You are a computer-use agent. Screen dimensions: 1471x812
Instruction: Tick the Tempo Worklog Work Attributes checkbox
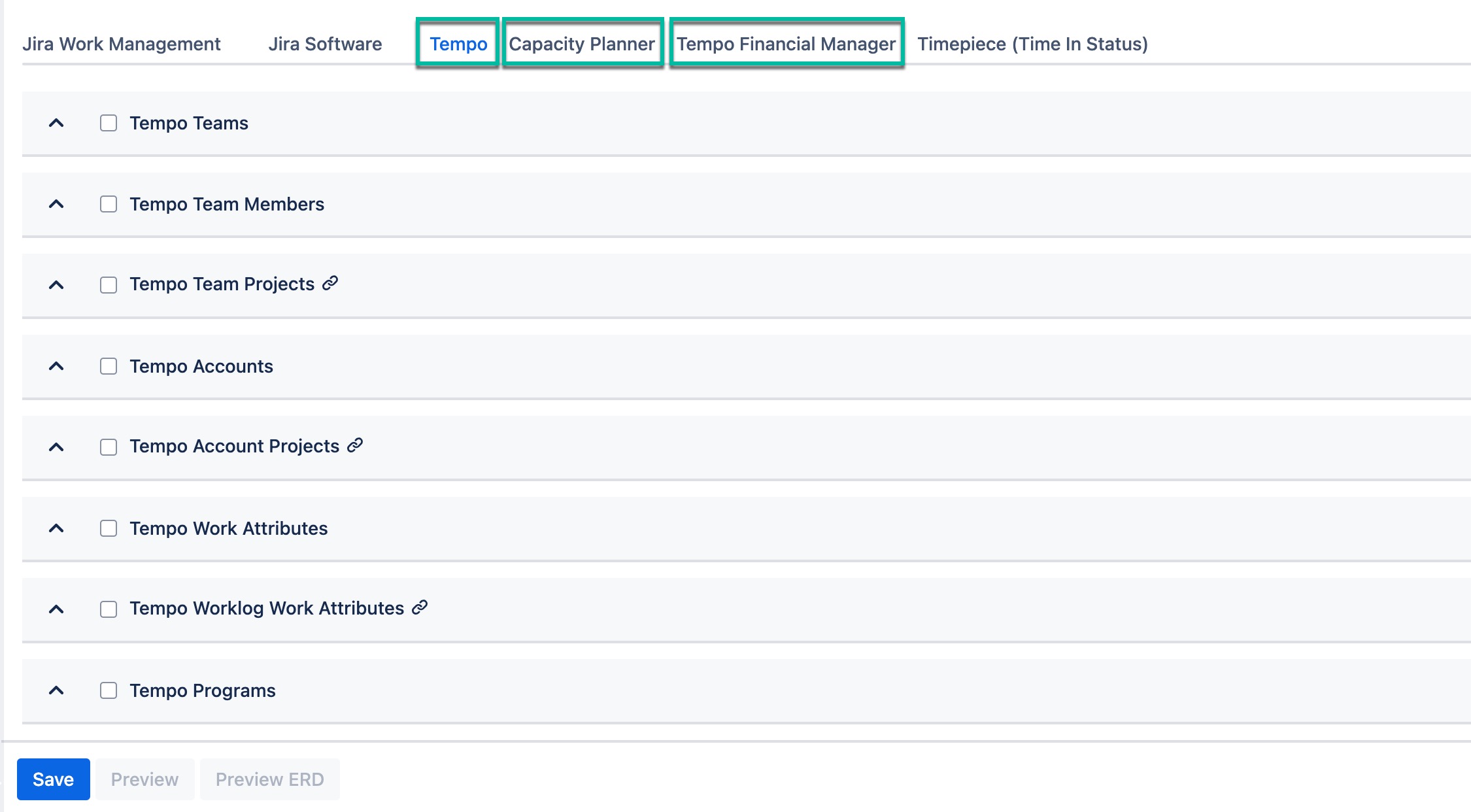pos(109,609)
